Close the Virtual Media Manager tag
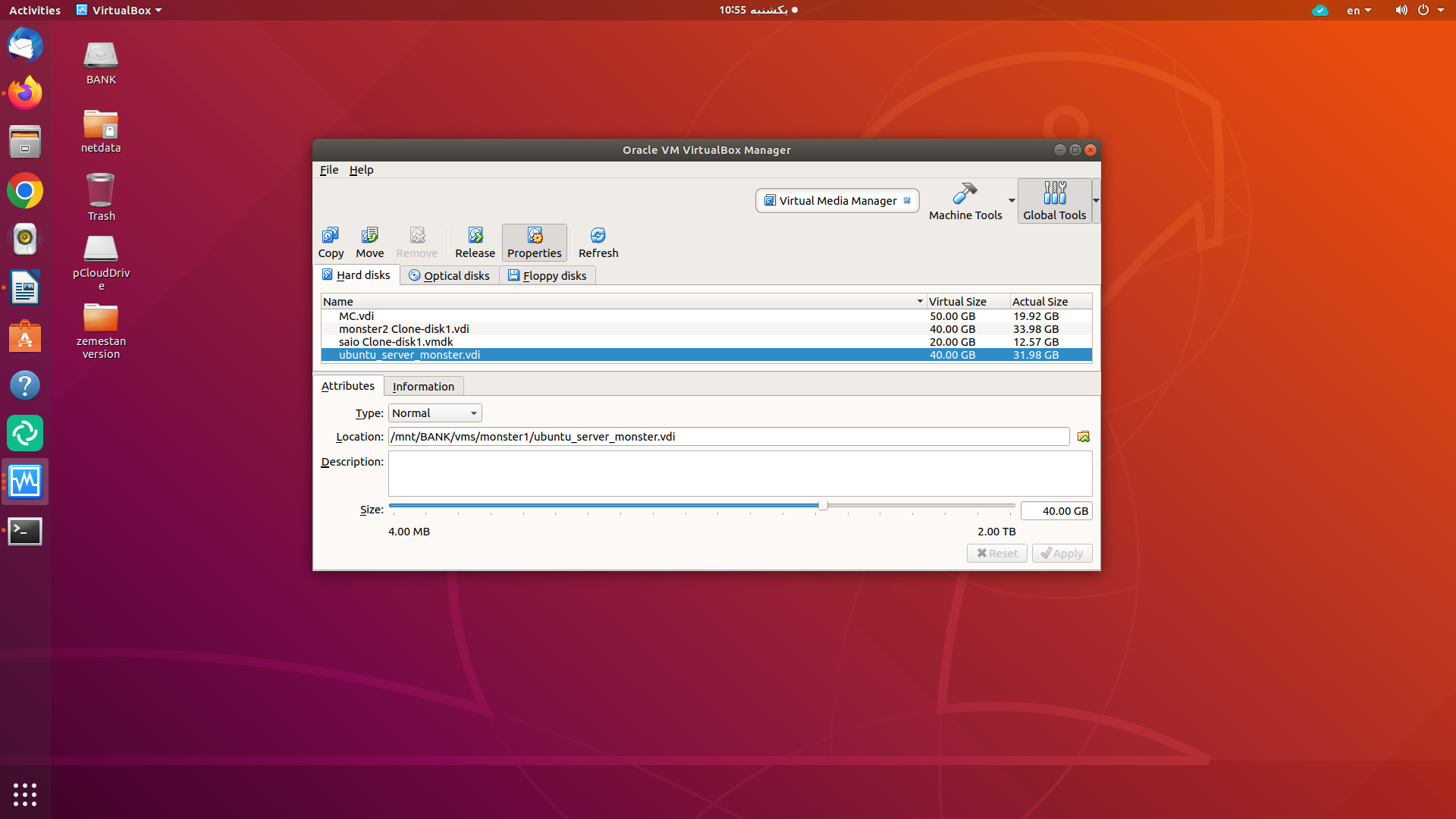 [907, 201]
